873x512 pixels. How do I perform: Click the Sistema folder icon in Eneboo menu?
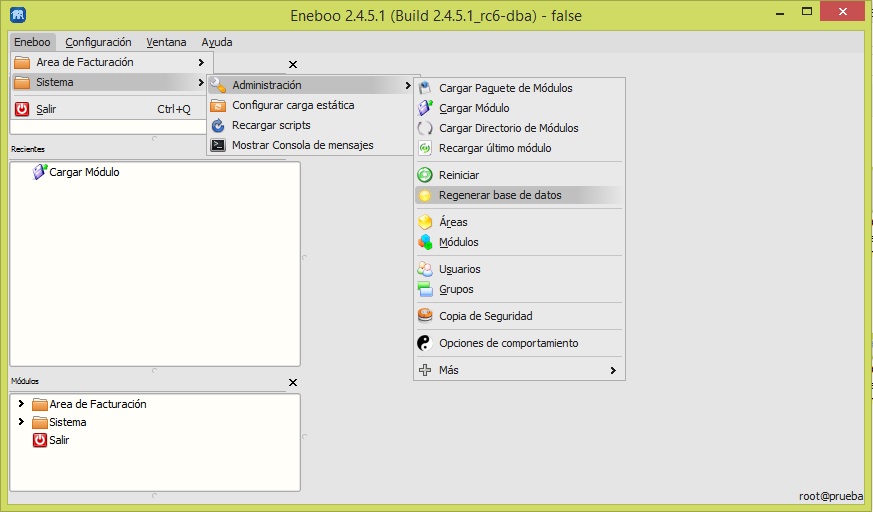[22, 82]
